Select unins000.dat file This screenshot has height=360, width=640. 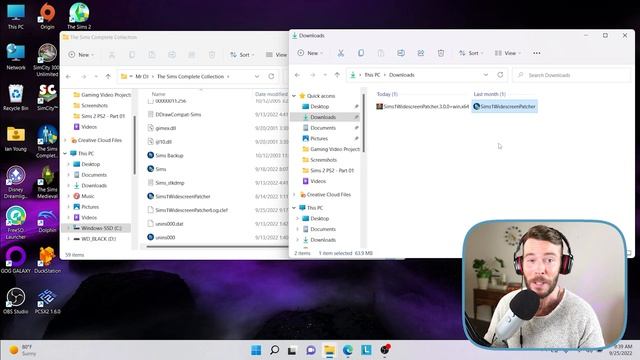tap(169, 224)
